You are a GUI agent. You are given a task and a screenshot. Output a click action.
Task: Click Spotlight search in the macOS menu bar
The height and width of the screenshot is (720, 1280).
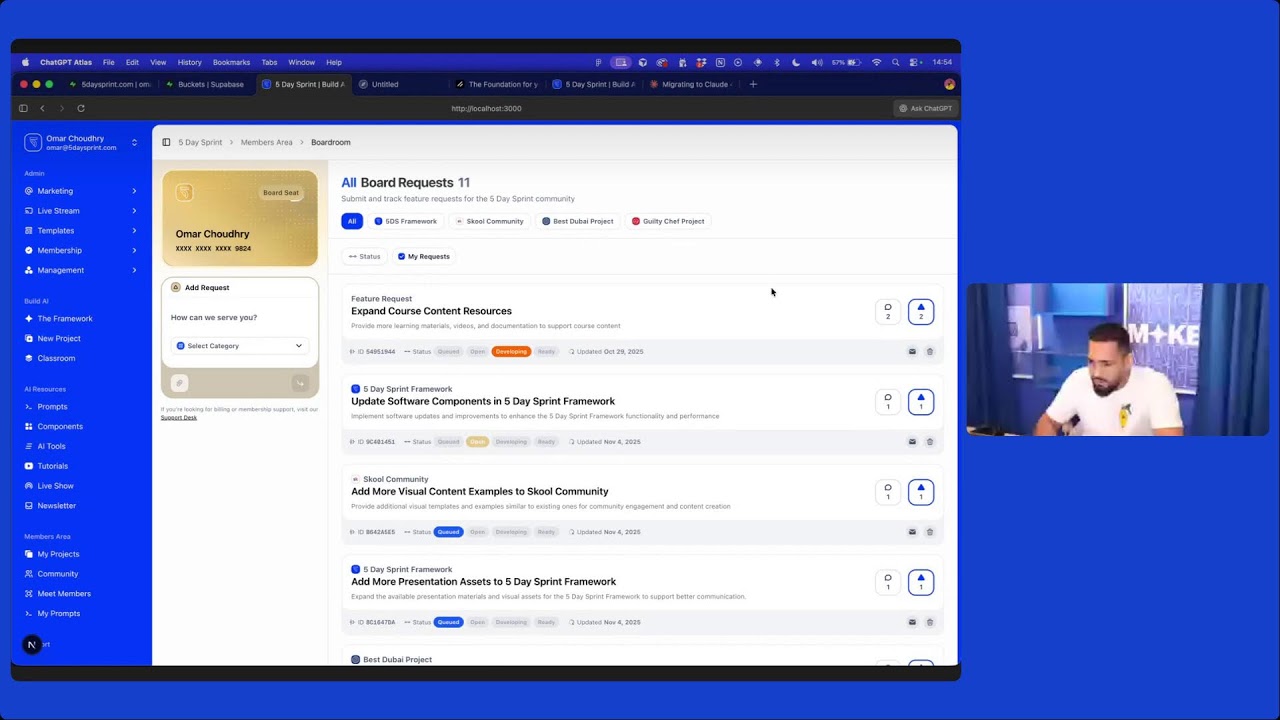tap(895, 62)
